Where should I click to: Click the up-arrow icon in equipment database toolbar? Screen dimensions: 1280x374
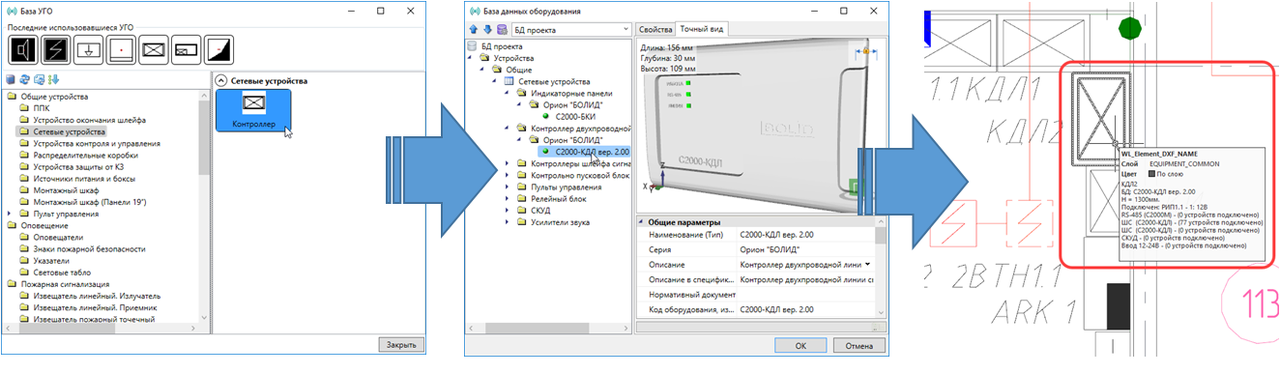(473, 30)
